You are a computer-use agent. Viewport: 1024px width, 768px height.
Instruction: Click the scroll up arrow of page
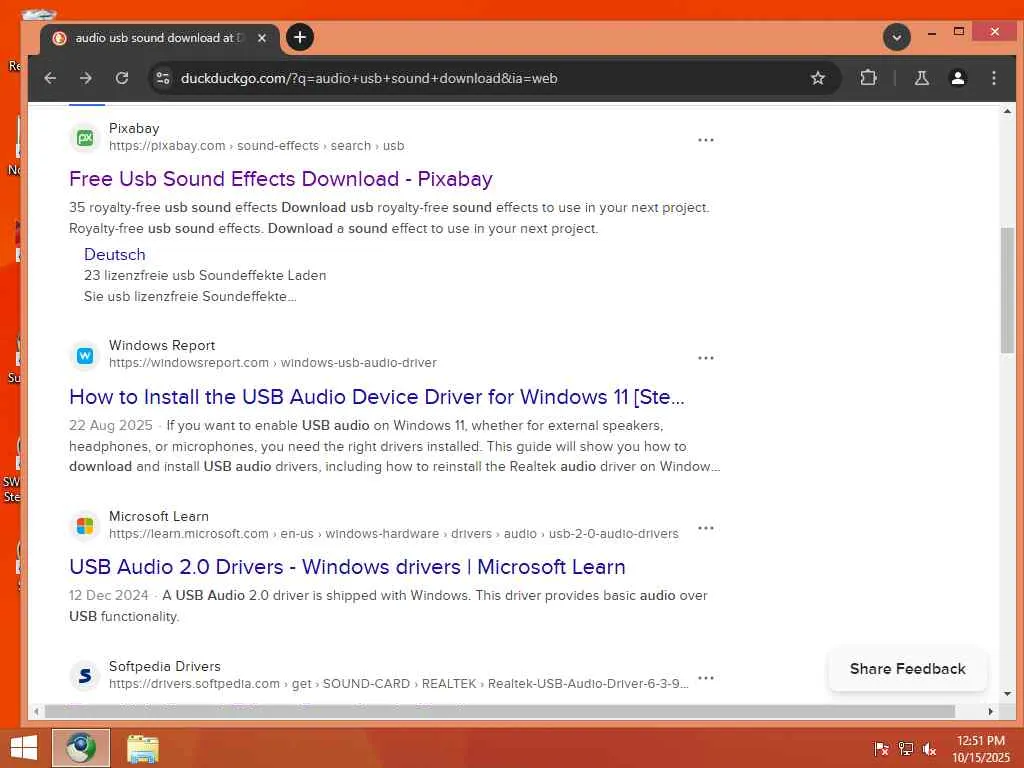[x=1007, y=112]
